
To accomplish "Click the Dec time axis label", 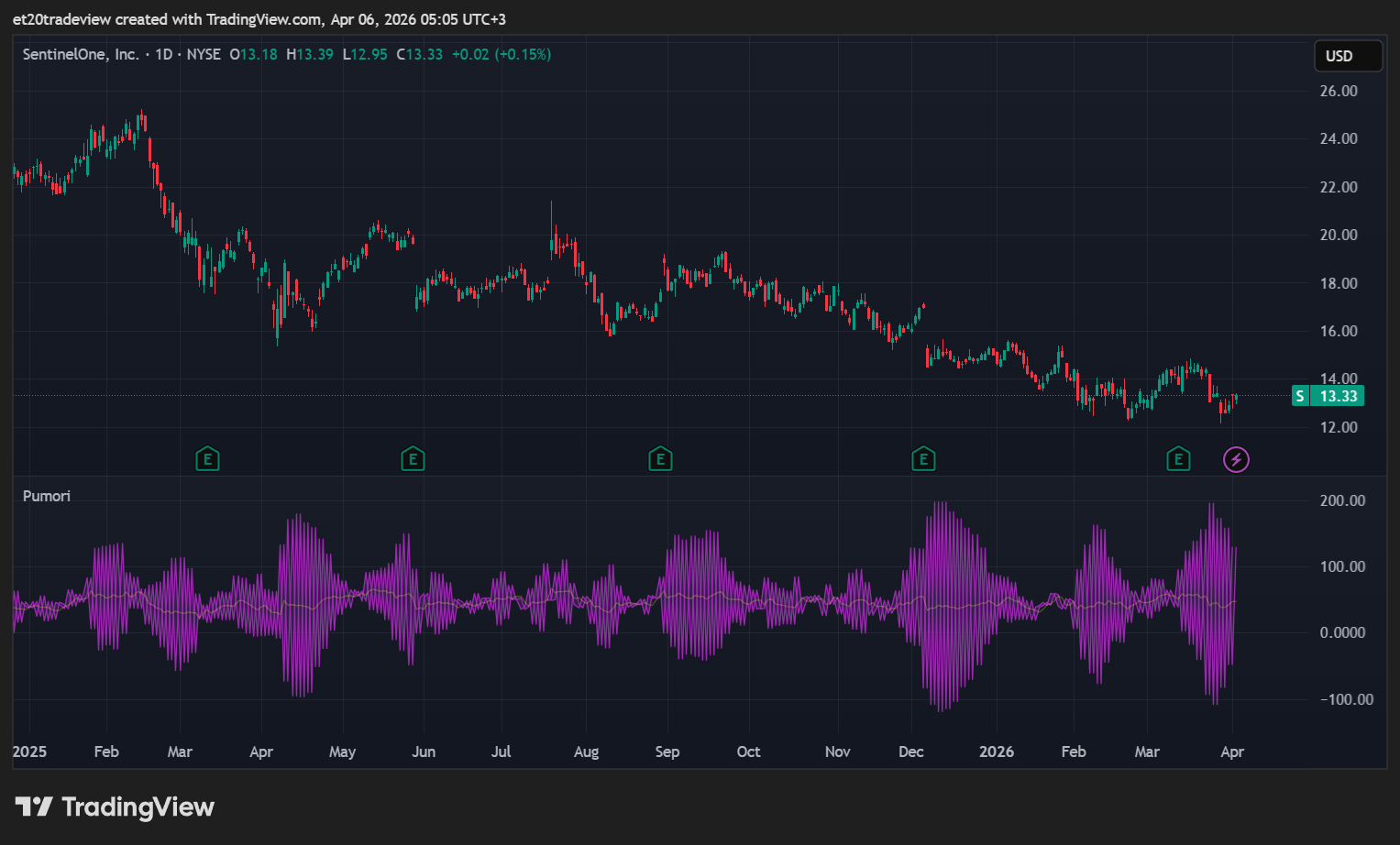I will pyautogui.click(x=910, y=752).
